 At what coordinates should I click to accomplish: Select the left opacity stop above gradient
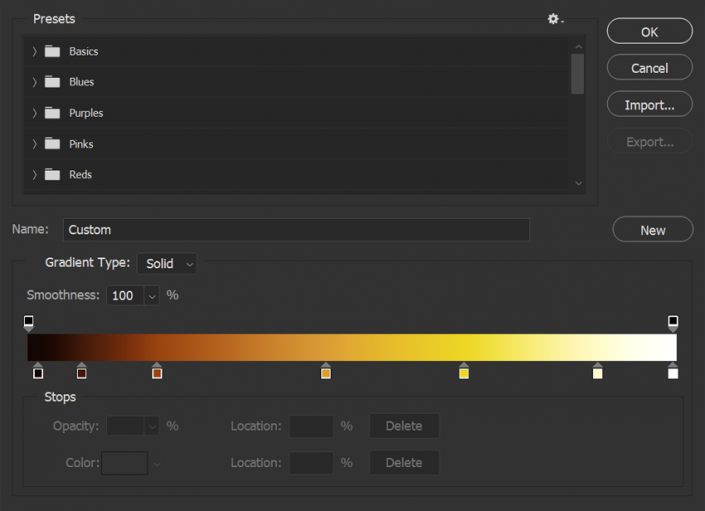click(x=29, y=322)
